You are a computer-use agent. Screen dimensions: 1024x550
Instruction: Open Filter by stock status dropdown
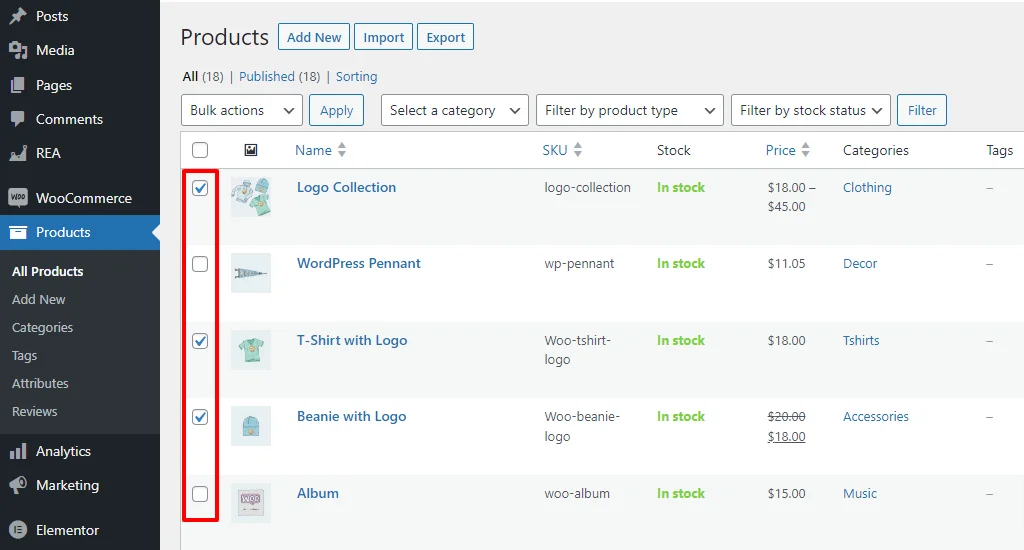810,110
